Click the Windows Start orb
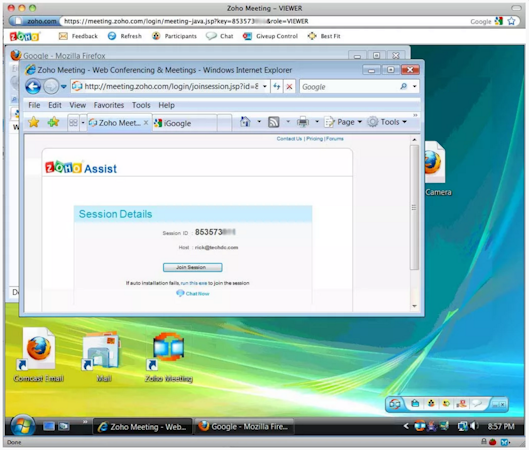 click(x=23, y=426)
